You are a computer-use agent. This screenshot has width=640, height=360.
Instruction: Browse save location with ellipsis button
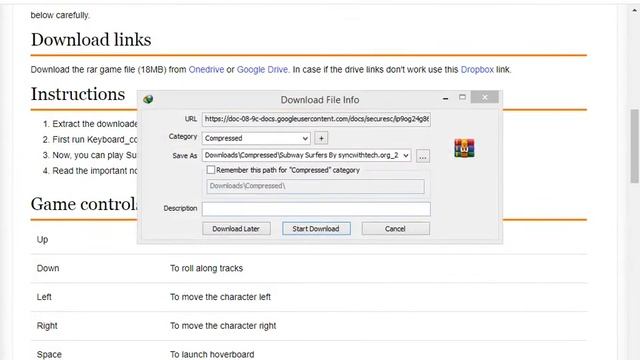pos(423,156)
